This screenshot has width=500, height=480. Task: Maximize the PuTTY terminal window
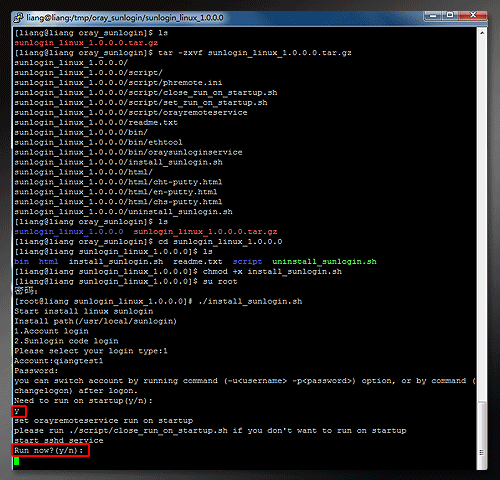450,15
